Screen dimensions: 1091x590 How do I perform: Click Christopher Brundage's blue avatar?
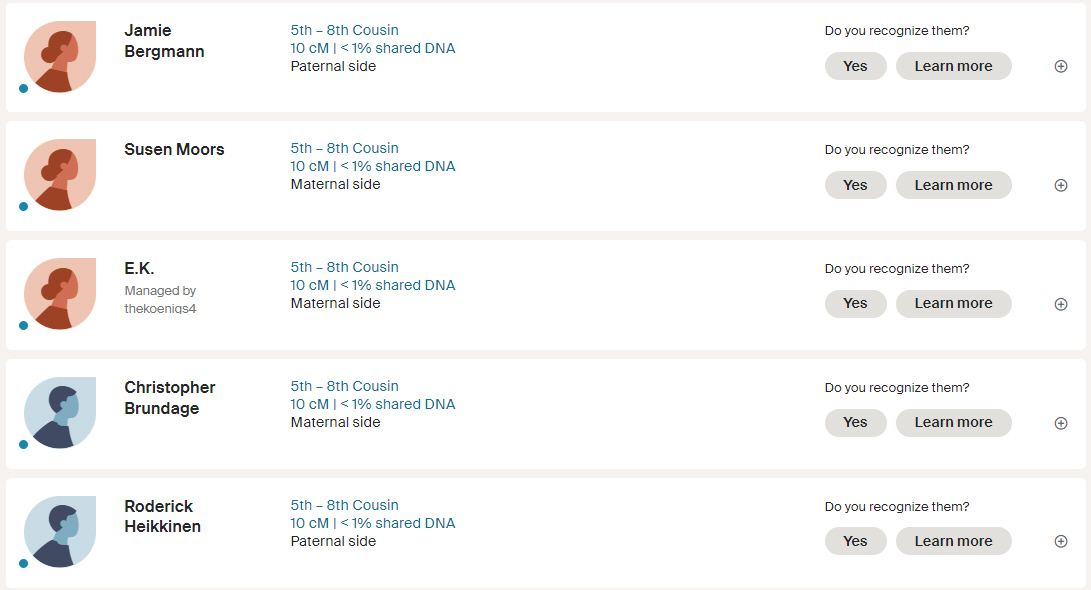[60, 413]
